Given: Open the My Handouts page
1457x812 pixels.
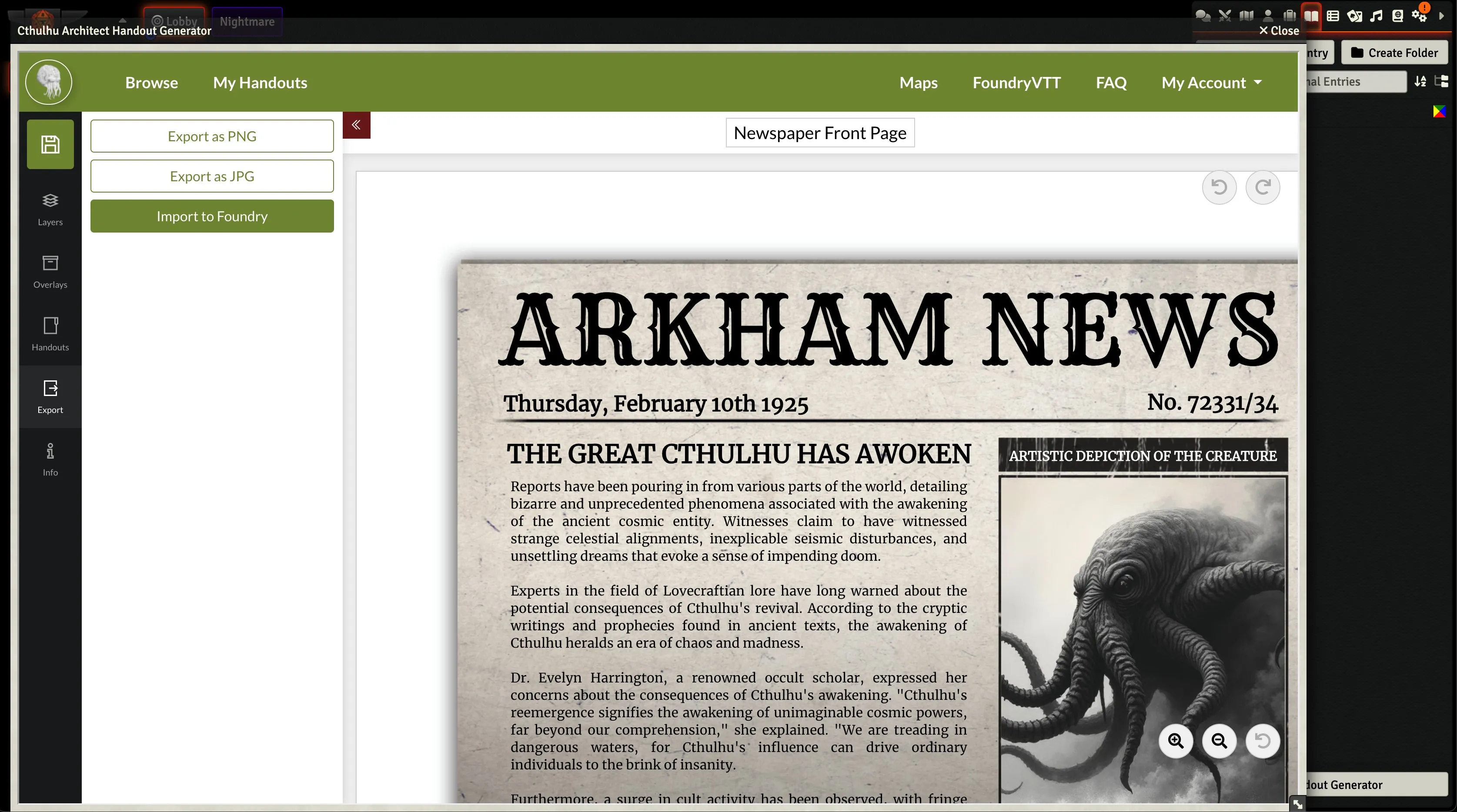Looking at the screenshot, I should [260, 83].
